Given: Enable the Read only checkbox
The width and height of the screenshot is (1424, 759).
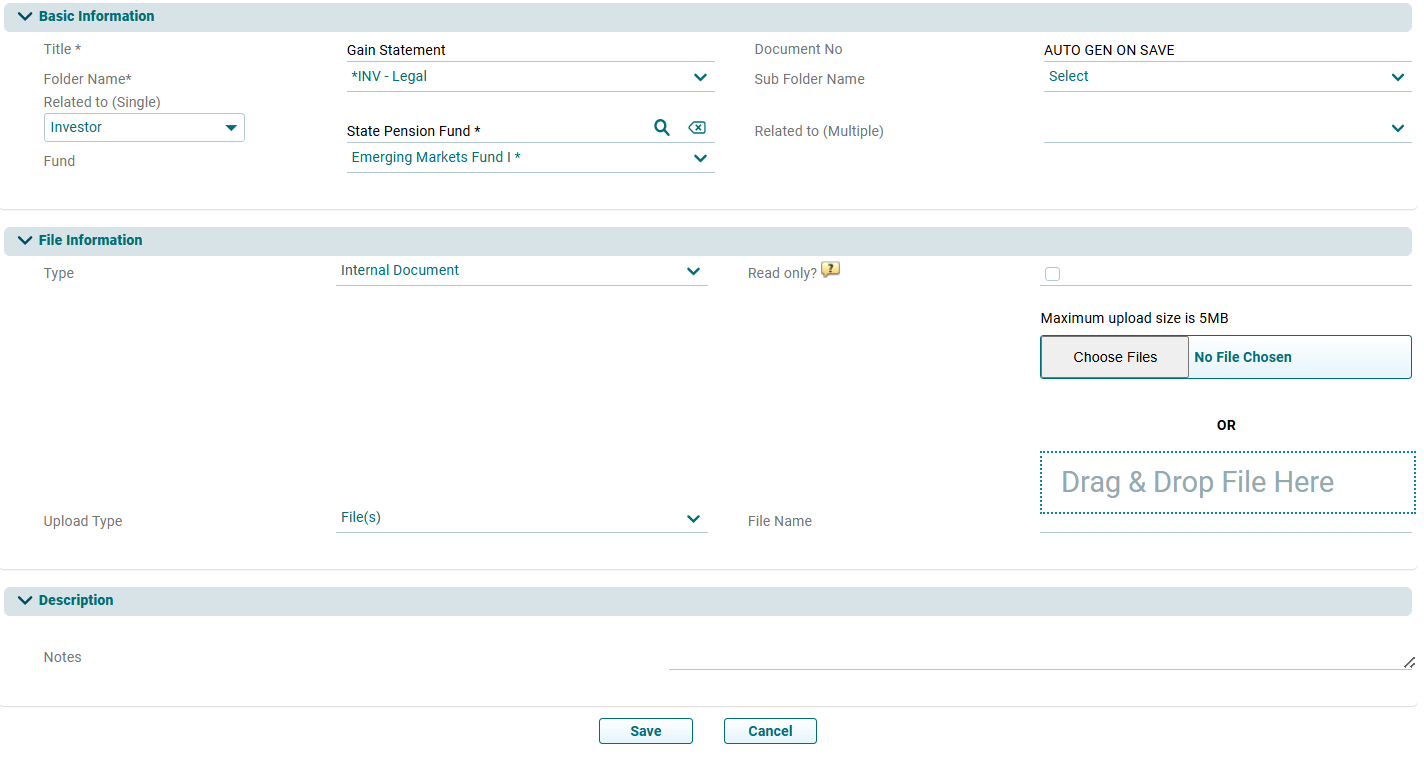Looking at the screenshot, I should coord(1052,274).
